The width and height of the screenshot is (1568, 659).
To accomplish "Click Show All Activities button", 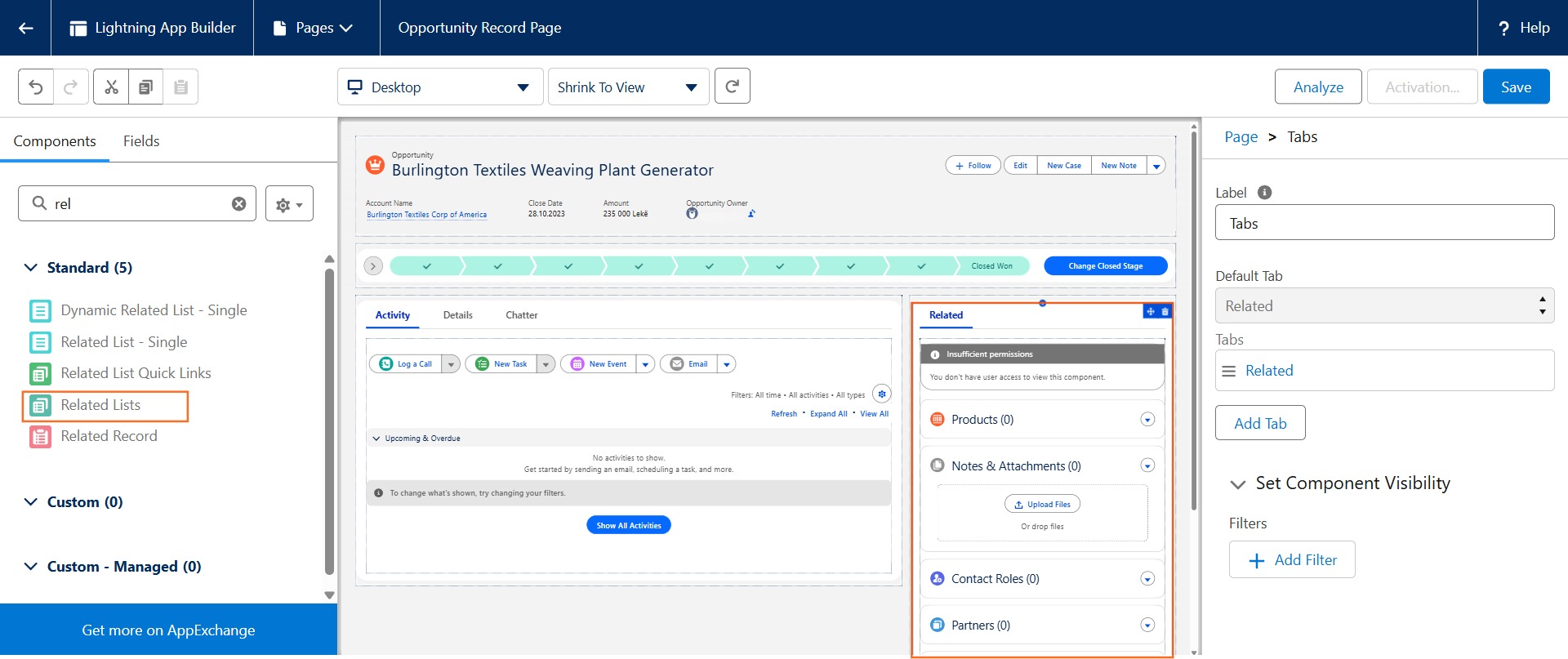I will click(629, 525).
